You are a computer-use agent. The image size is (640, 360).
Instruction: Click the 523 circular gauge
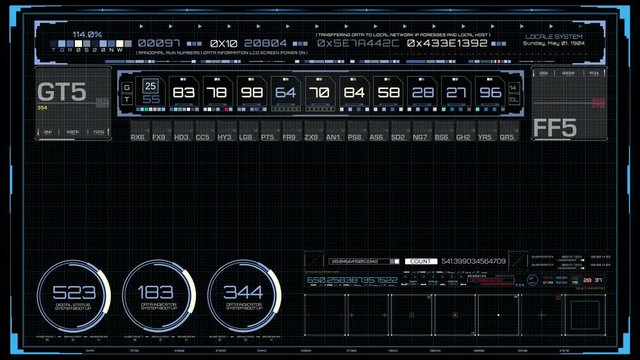coord(73,296)
